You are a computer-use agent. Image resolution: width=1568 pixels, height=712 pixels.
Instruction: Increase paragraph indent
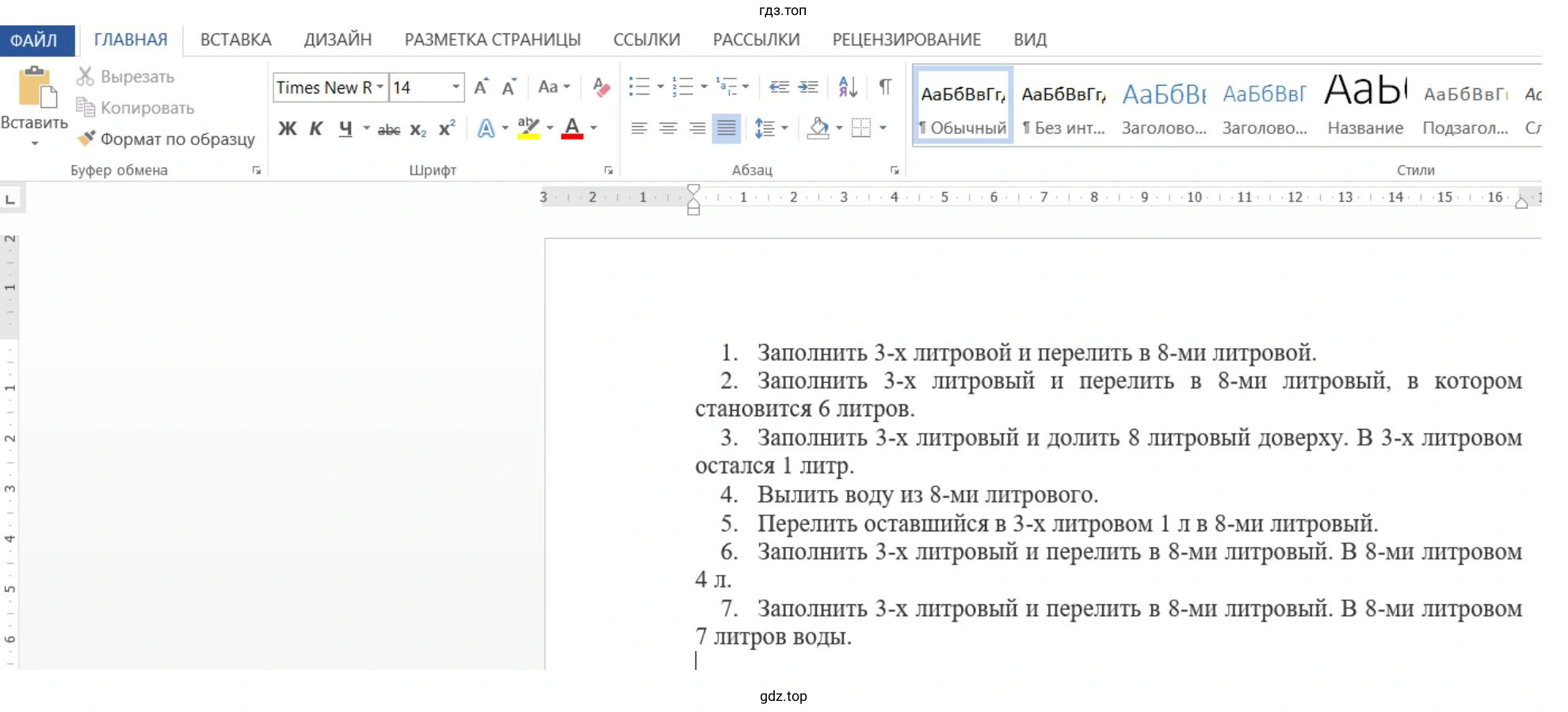coord(808,86)
